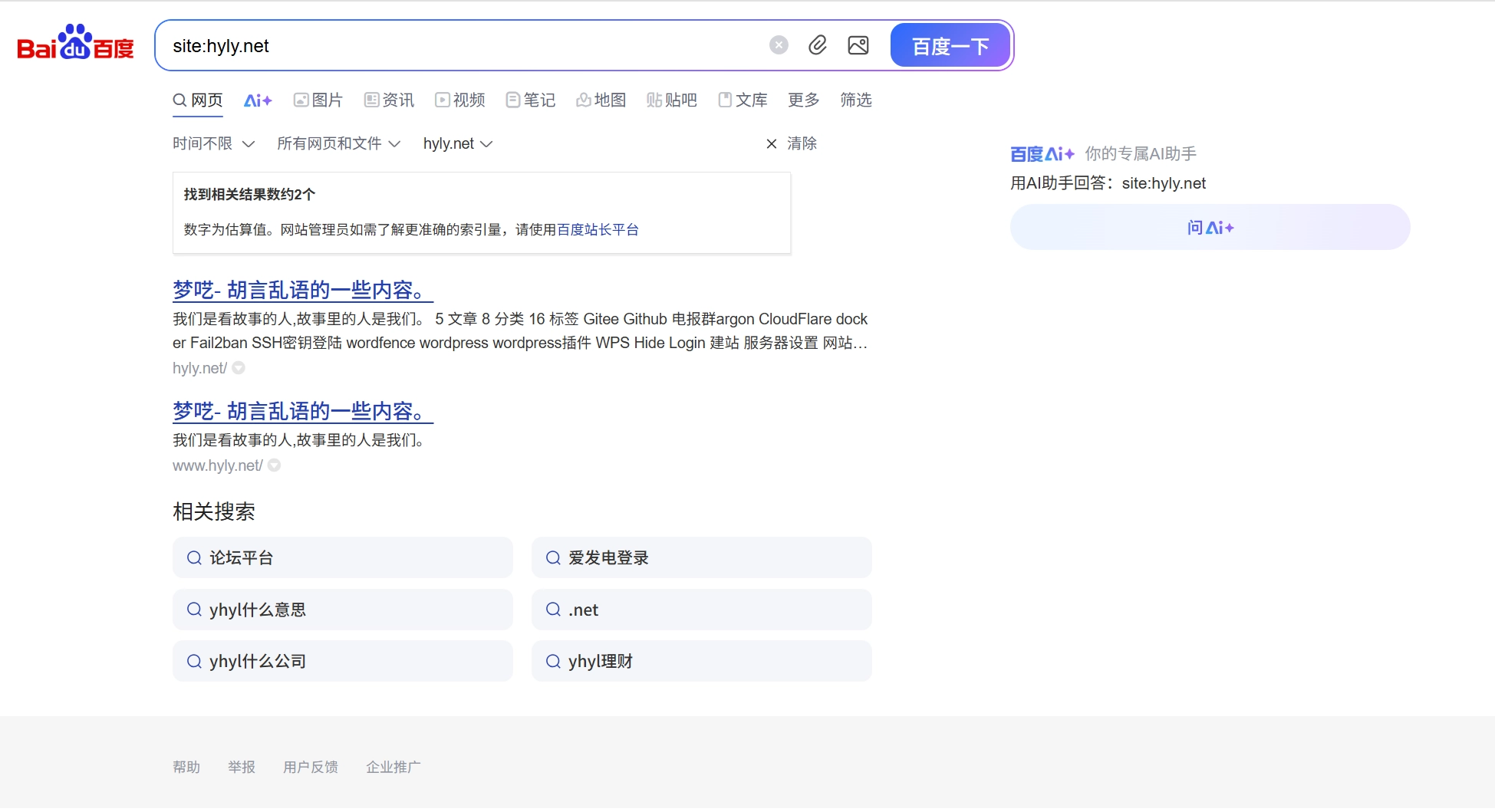
Task: Click the 百度Ai+ logo in sidebar
Action: click(x=1042, y=154)
